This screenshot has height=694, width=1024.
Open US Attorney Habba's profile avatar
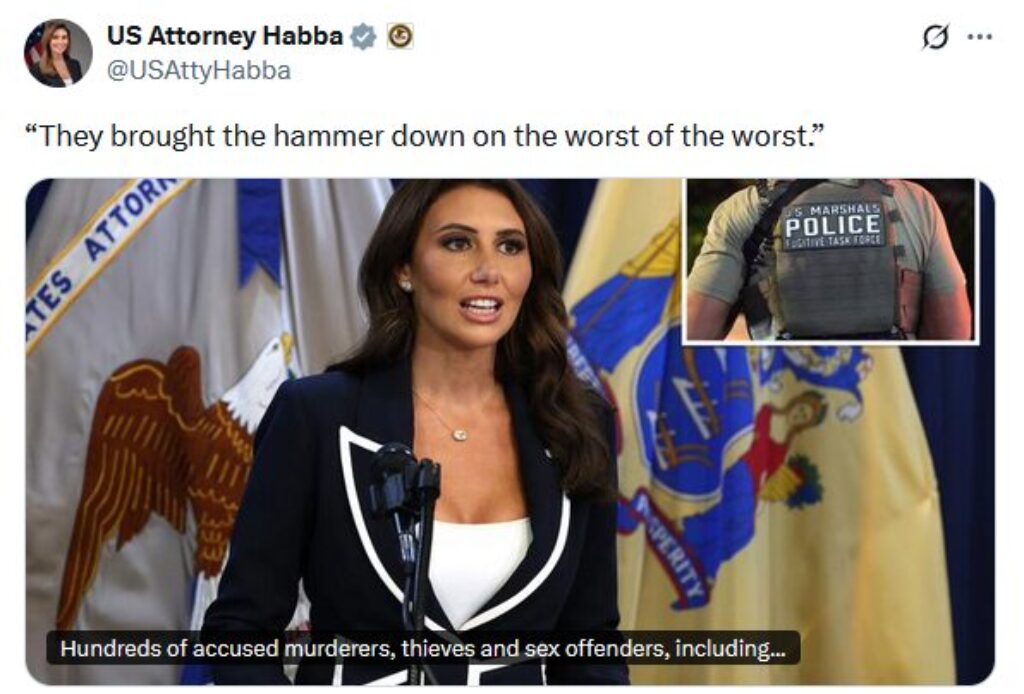[x=58, y=54]
